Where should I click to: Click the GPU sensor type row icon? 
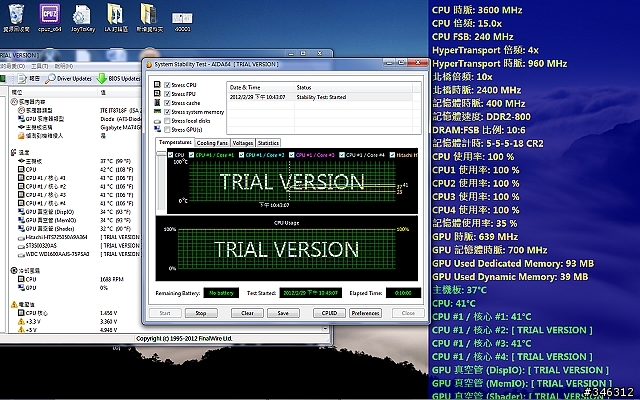[21, 119]
